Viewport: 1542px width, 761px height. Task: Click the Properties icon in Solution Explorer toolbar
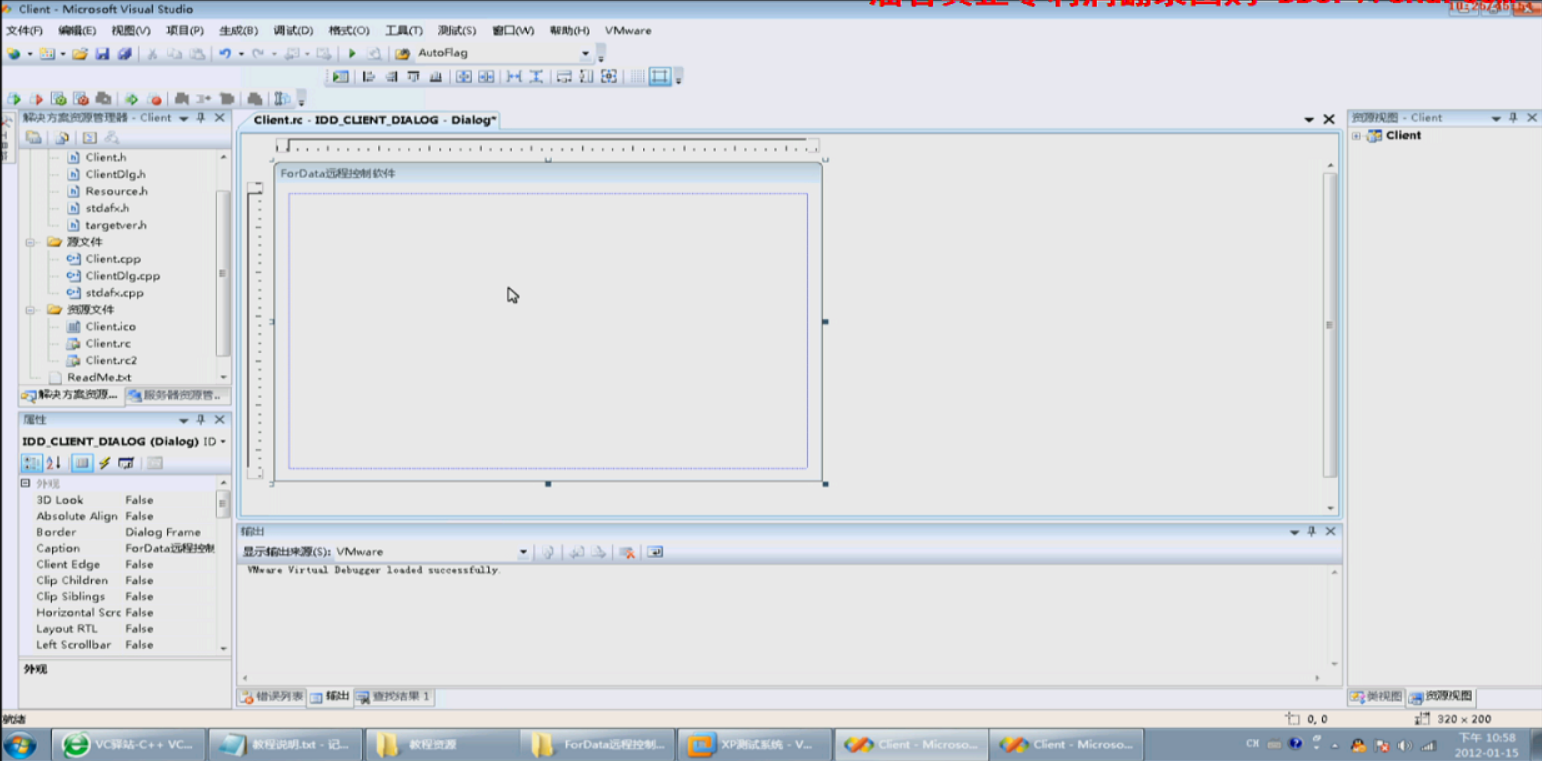point(34,138)
